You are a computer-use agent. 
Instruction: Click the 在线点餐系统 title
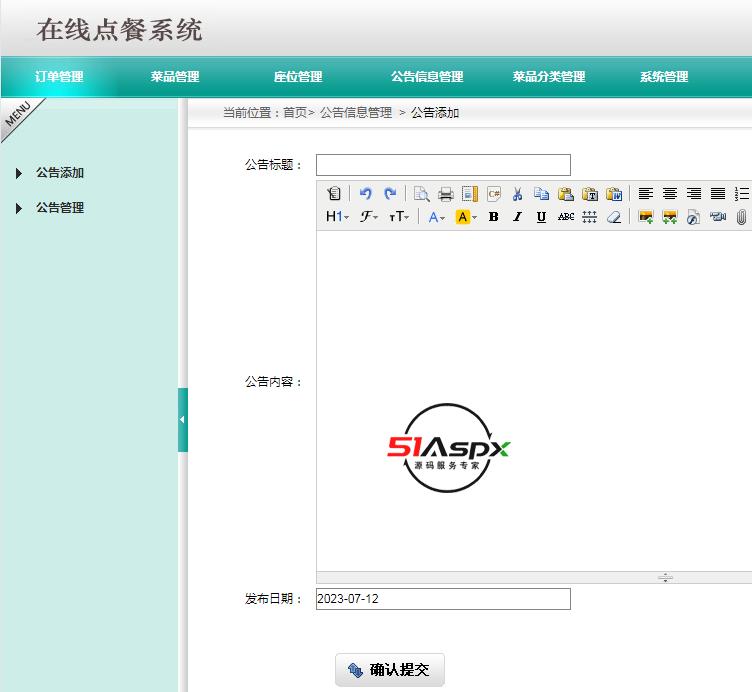(x=119, y=30)
